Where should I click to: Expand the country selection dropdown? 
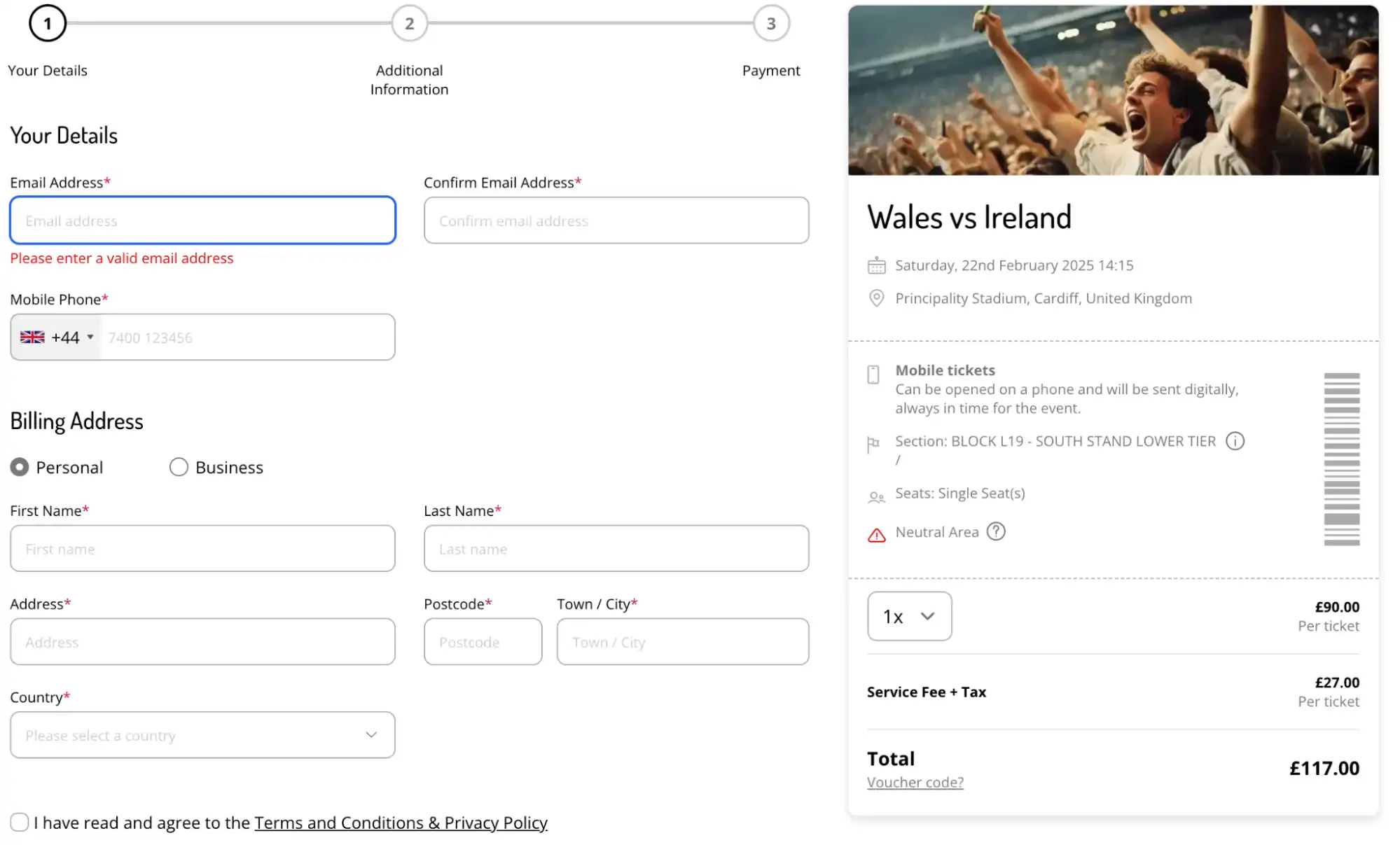coord(202,735)
